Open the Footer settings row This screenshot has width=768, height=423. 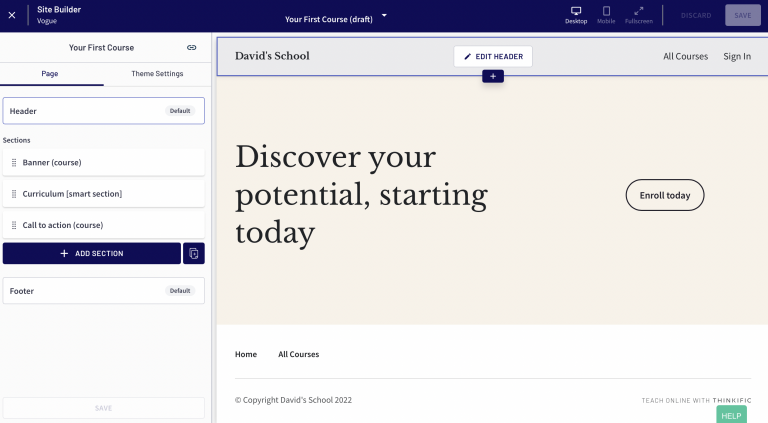[103, 291]
